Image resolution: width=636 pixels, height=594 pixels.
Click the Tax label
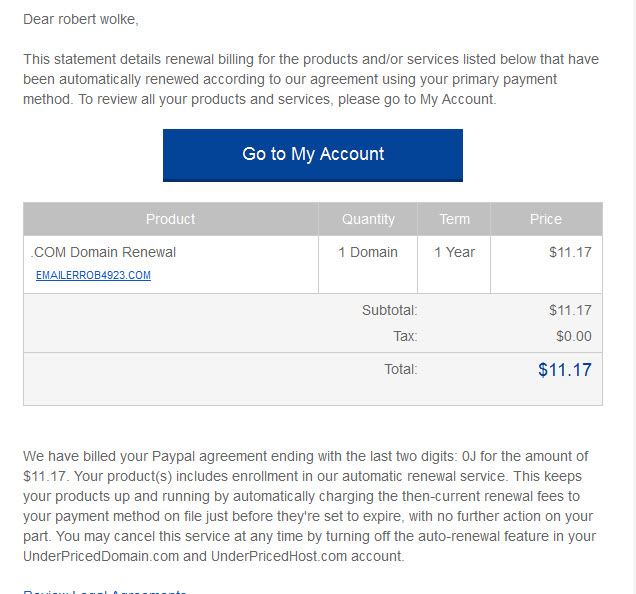click(x=405, y=336)
